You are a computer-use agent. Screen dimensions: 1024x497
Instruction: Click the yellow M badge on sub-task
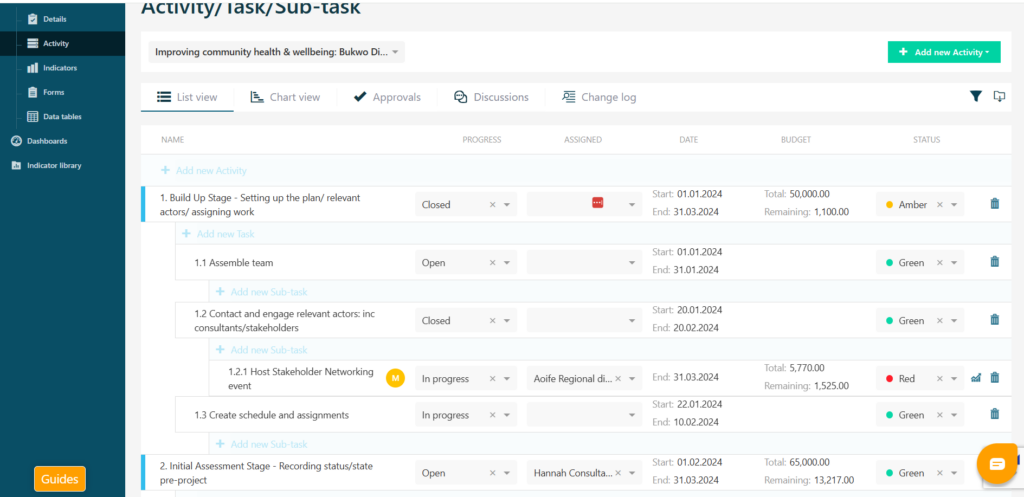pos(395,378)
